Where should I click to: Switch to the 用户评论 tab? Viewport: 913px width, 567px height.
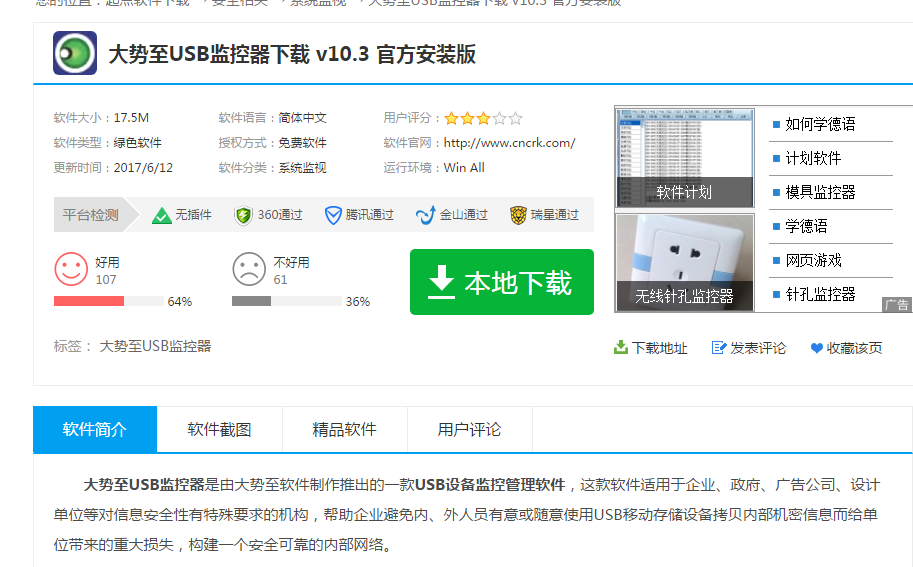(469, 430)
